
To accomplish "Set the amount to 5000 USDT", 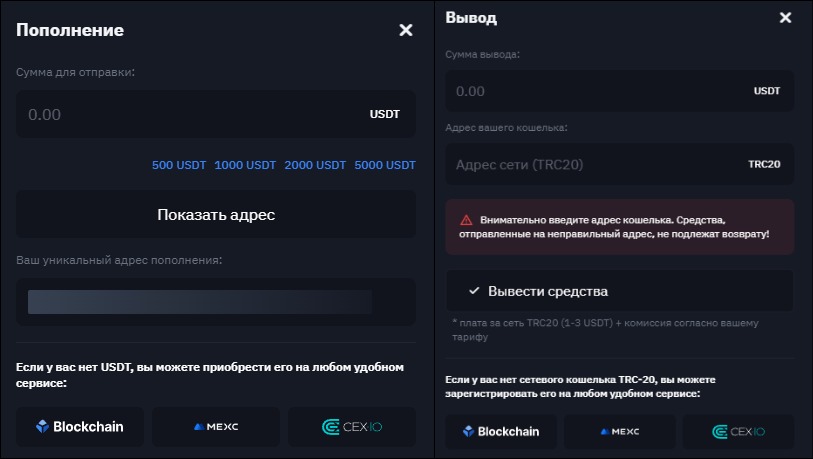I will tap(385, 165).
